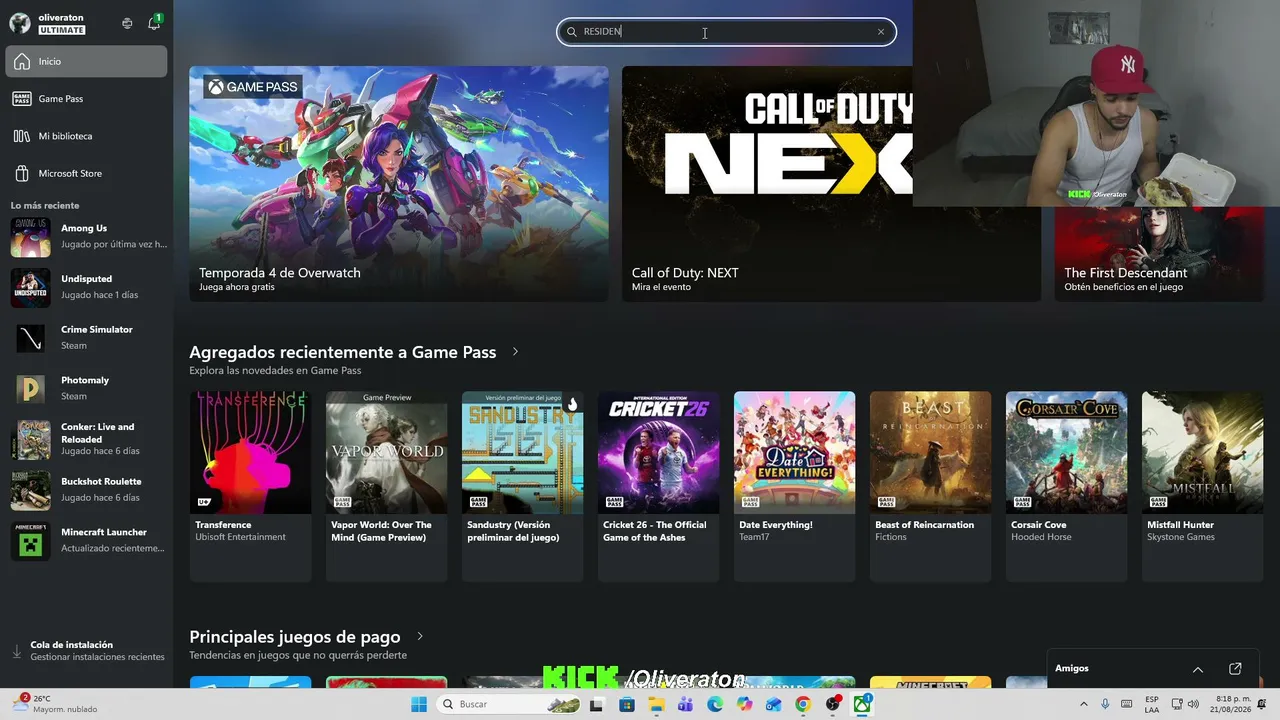Click into the search field containing RESIDEN
Image resolution: width=1280 pixels, height=720 pixels.
tap(726, 32)
